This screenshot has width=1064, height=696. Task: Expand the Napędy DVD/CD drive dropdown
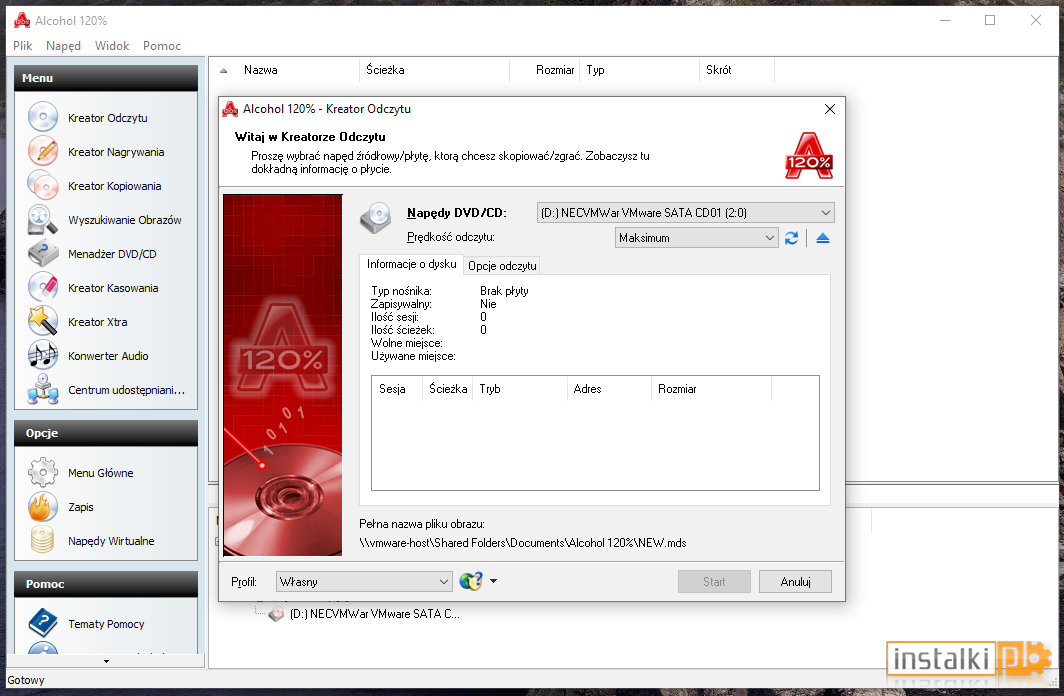[x=685, y=212]
